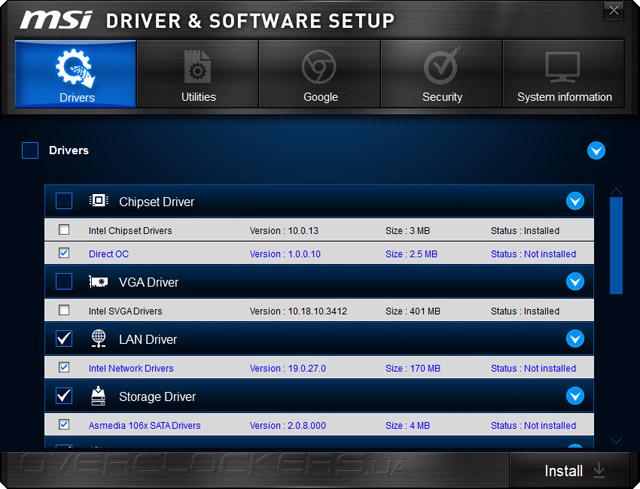This screenshot has height=489, width=640.
Task: Click Version : 19.0.27.0 text
Action: (x=288, y=368)
